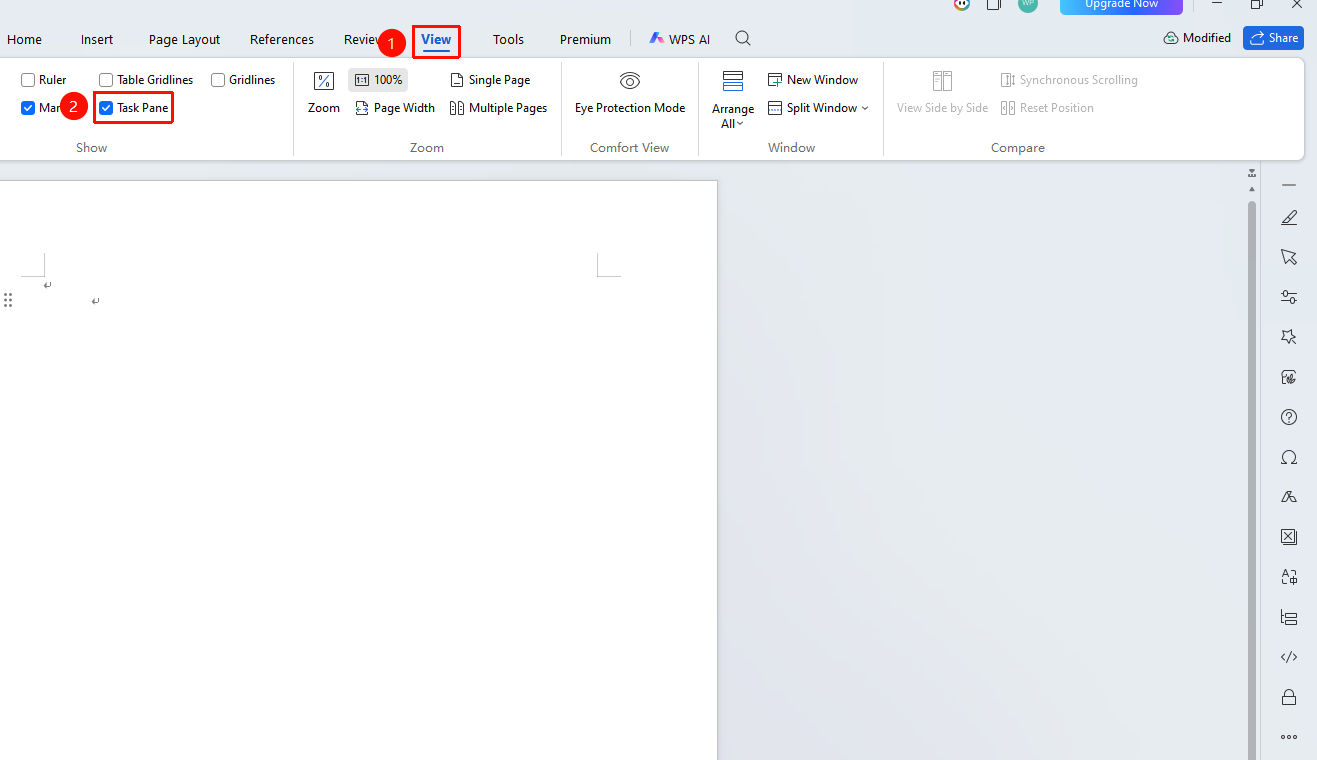Click the document drag handle dots at left

point(7,300)
